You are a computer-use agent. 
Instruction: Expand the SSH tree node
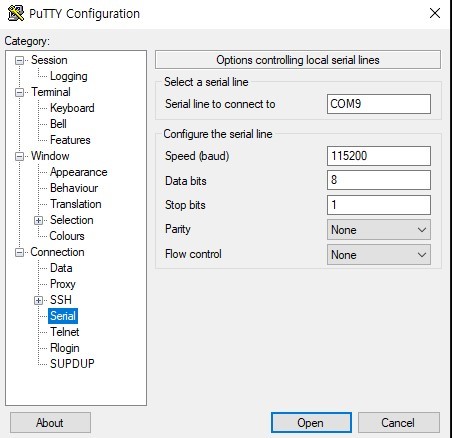(38, 300)
